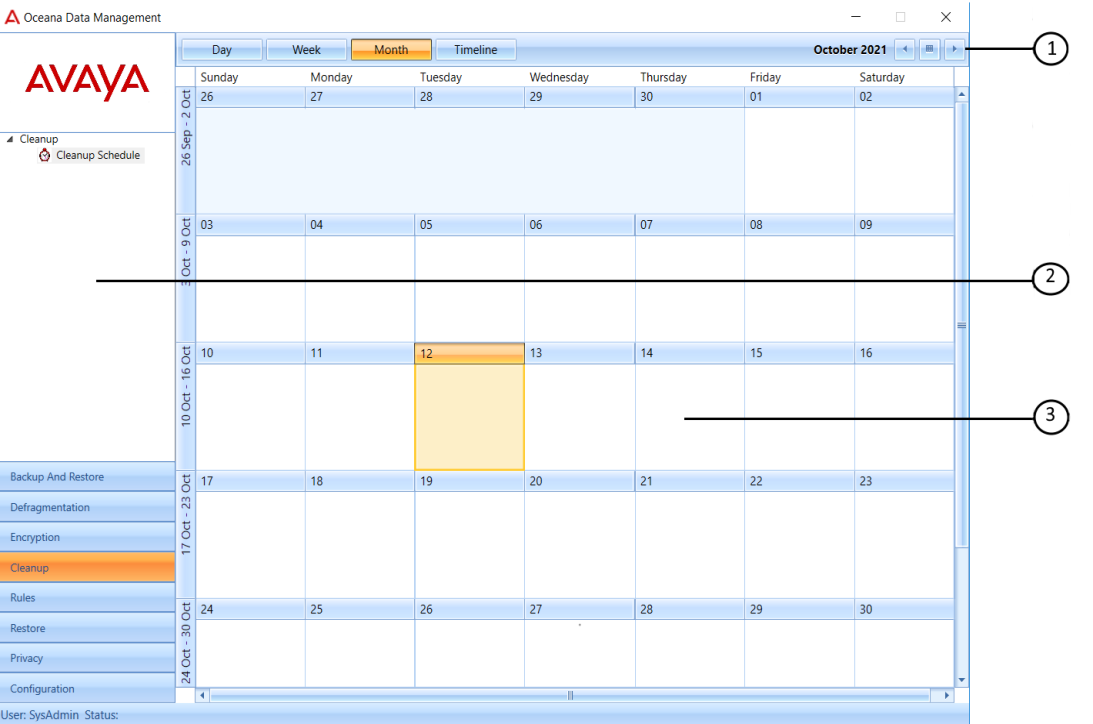Select week header 26 Sep - 2 Oct
This screenshot has width=1093, height=724.
click(185, 151)
